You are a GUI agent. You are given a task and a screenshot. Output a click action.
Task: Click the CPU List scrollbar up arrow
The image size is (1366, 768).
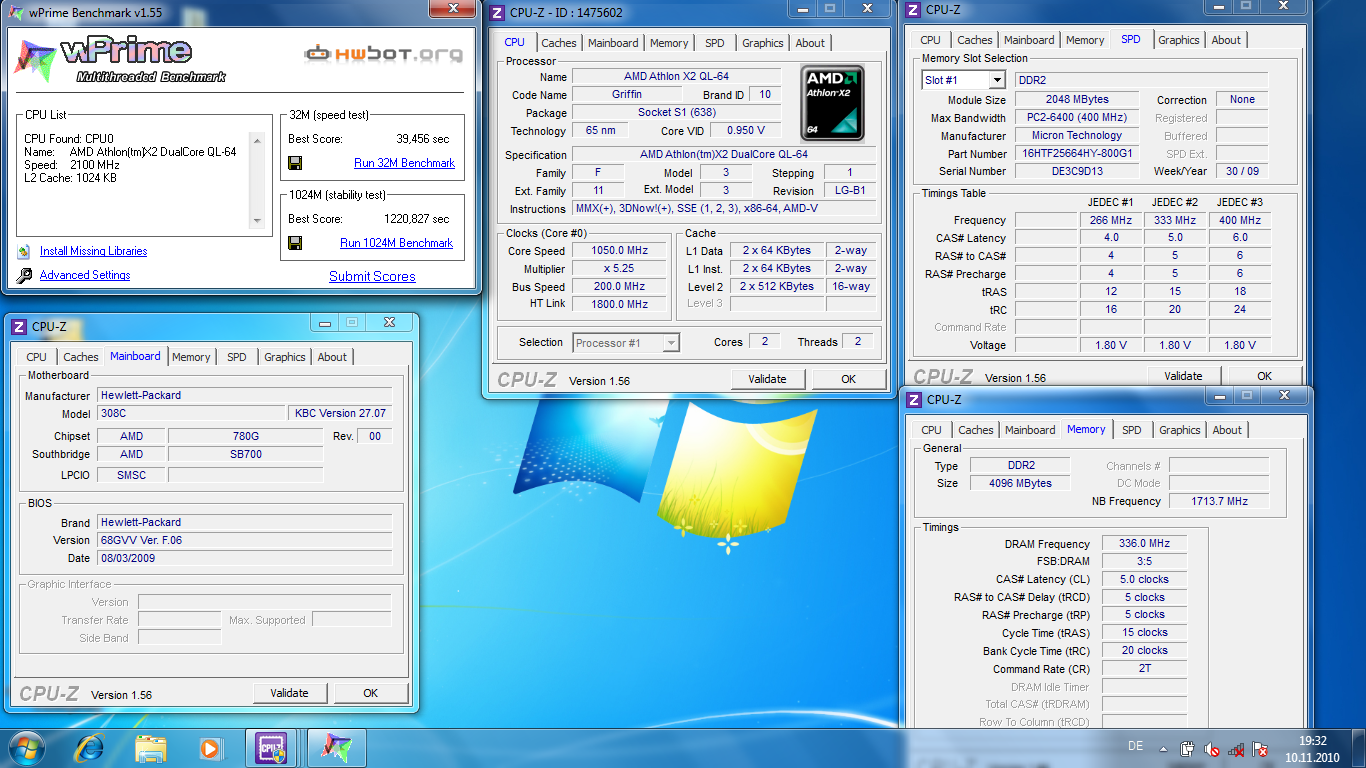coord(257,139)
